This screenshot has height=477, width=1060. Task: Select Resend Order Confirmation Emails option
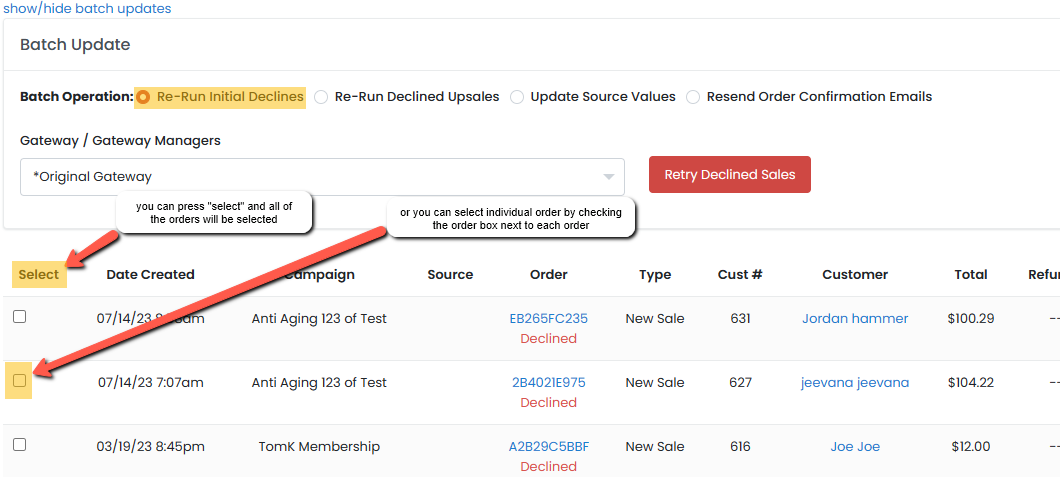[693, 97]
